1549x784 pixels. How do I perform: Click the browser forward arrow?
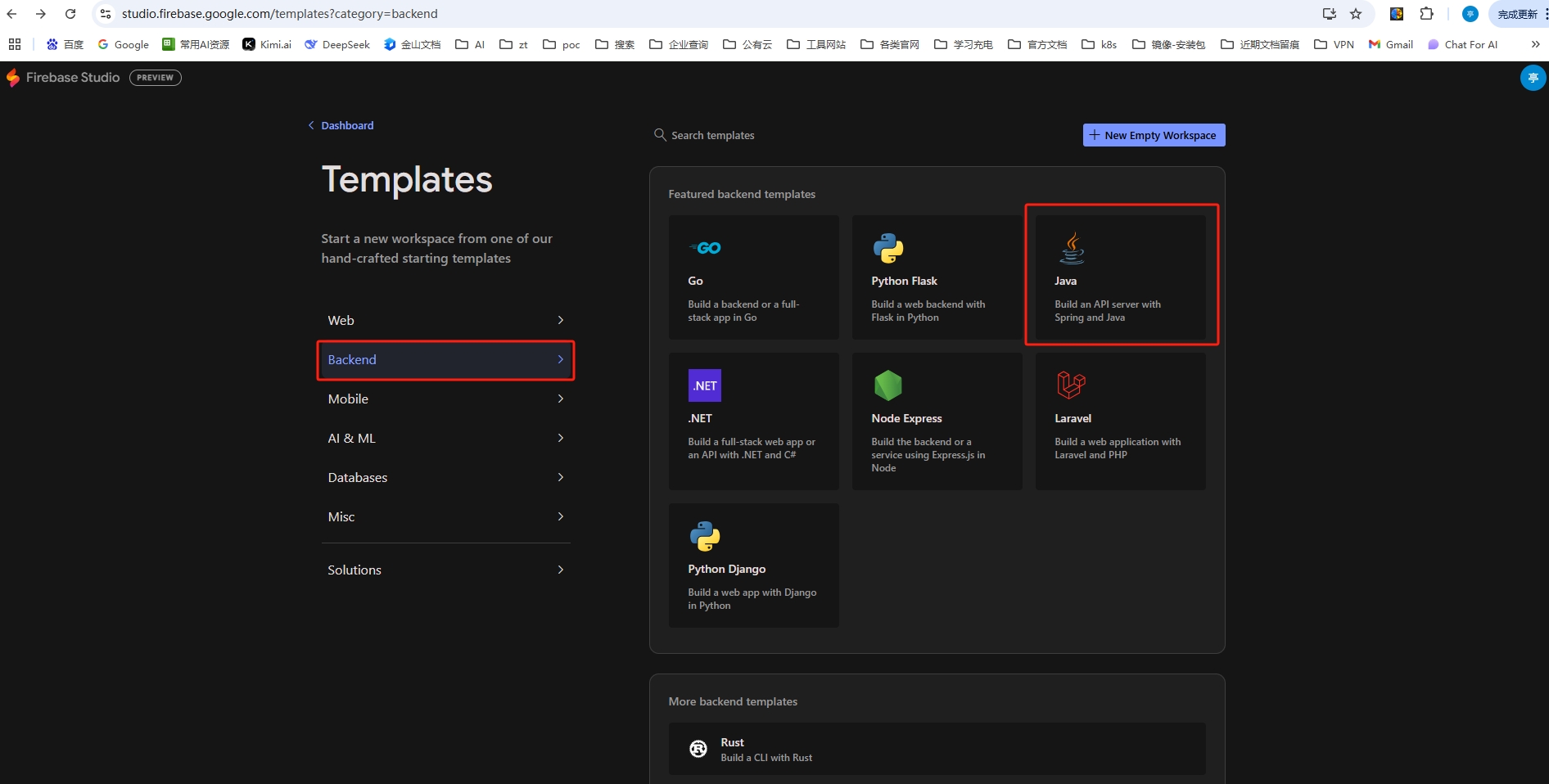(x=41, y=14)
